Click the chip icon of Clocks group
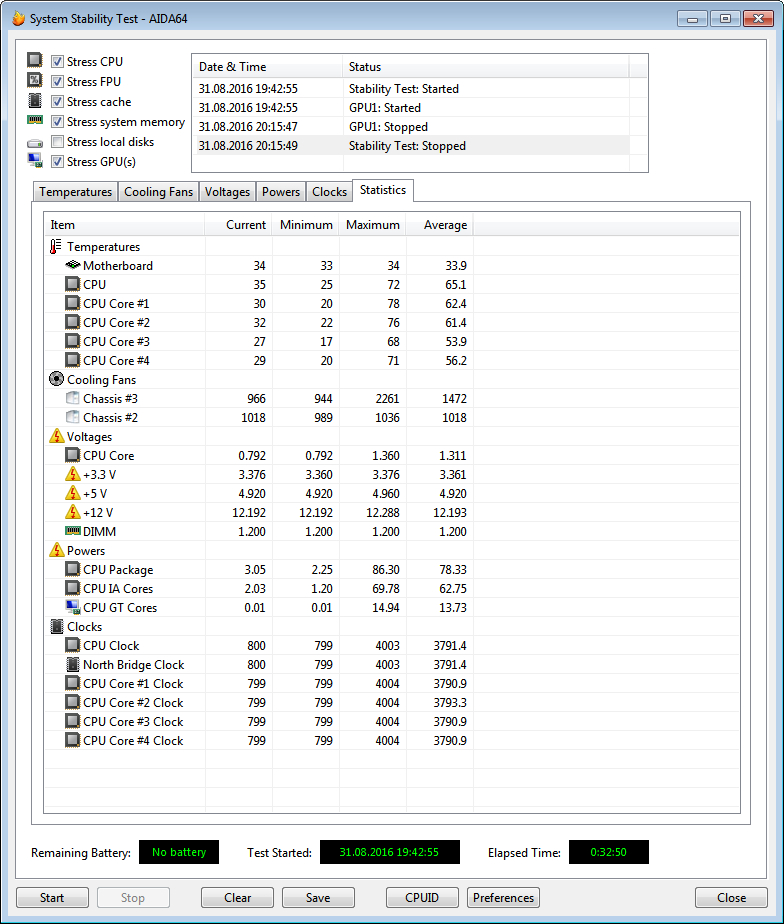 point(57,626)
